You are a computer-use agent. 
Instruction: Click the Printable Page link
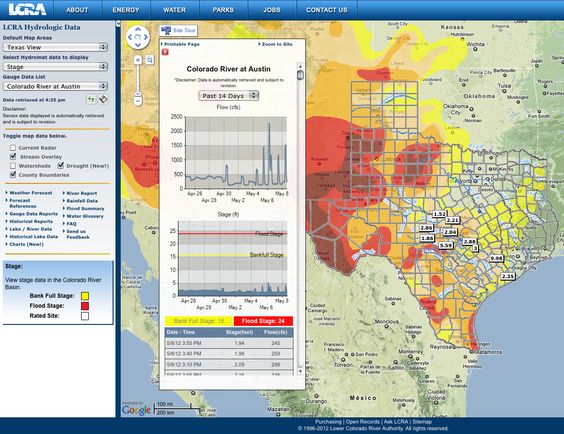(182, 44)
